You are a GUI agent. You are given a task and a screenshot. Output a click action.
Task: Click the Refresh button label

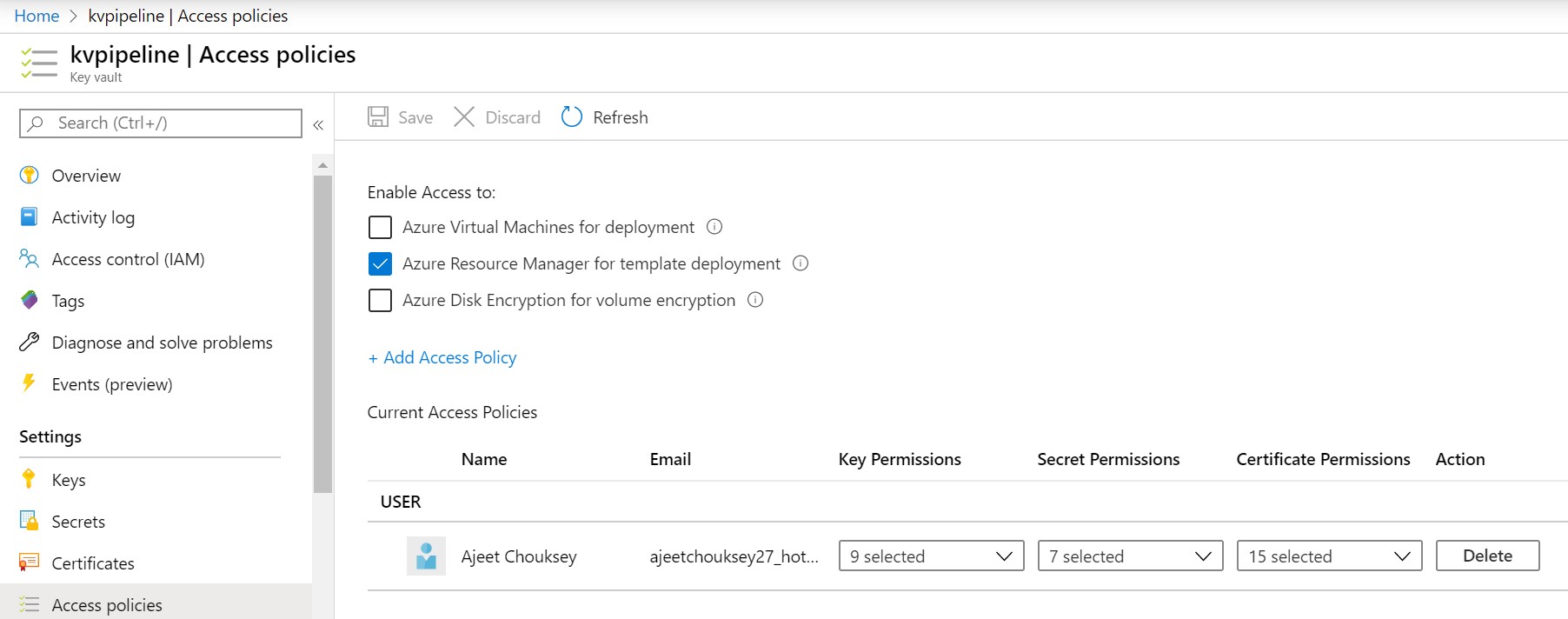[x=621, y=117]
